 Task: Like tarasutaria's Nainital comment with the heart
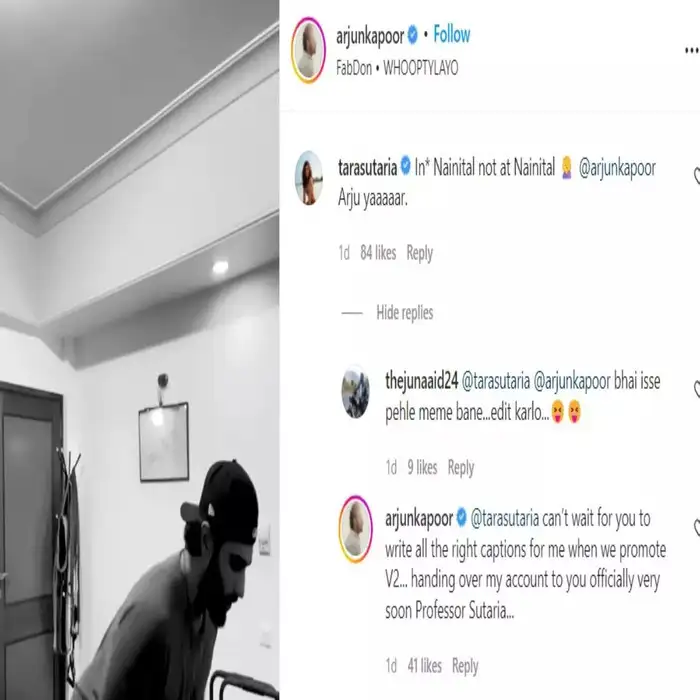pos(696,175)
